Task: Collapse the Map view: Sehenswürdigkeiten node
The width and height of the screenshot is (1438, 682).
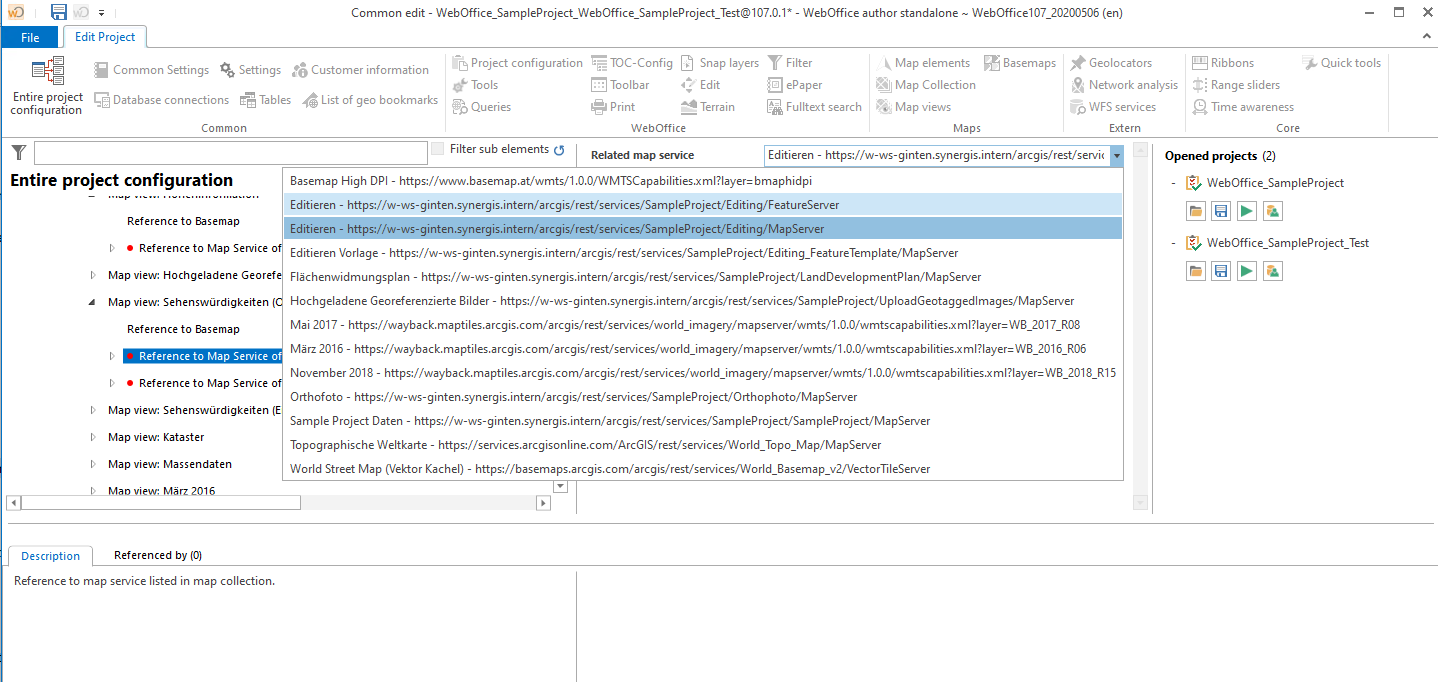Action: tap(90, 301)
